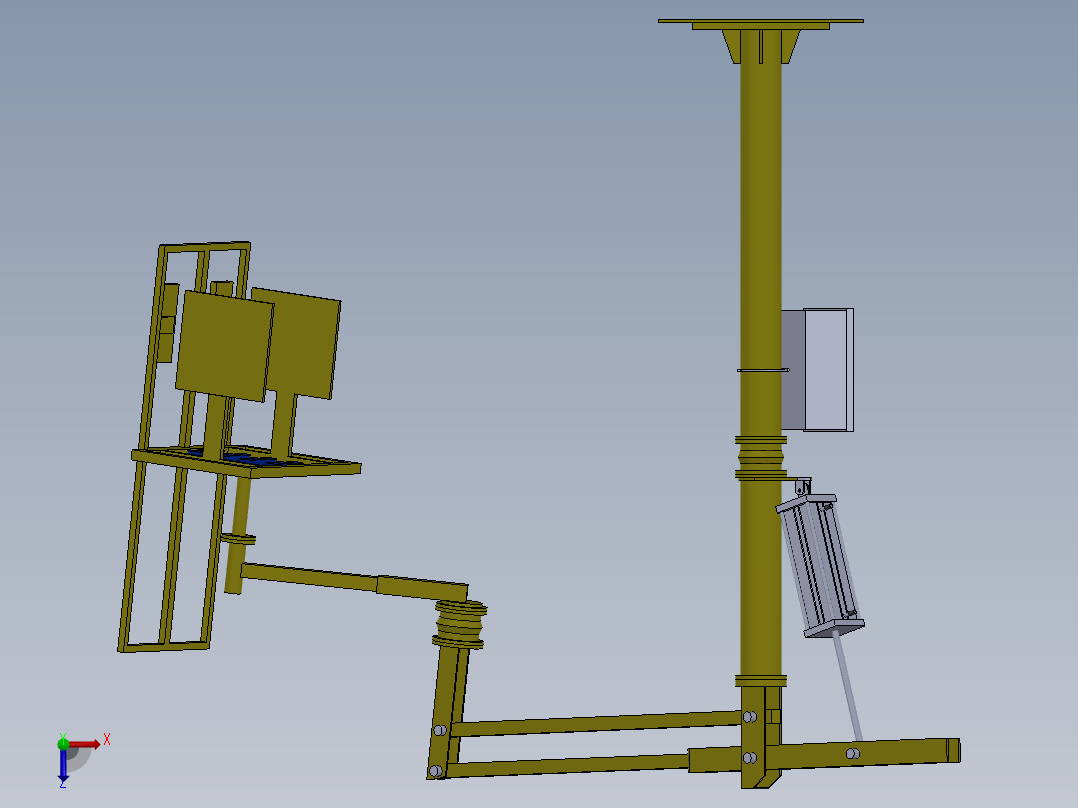This screenshot has height=808, width=1078.
Task: Select the upper parallel link bar near column
Action: 595,724
